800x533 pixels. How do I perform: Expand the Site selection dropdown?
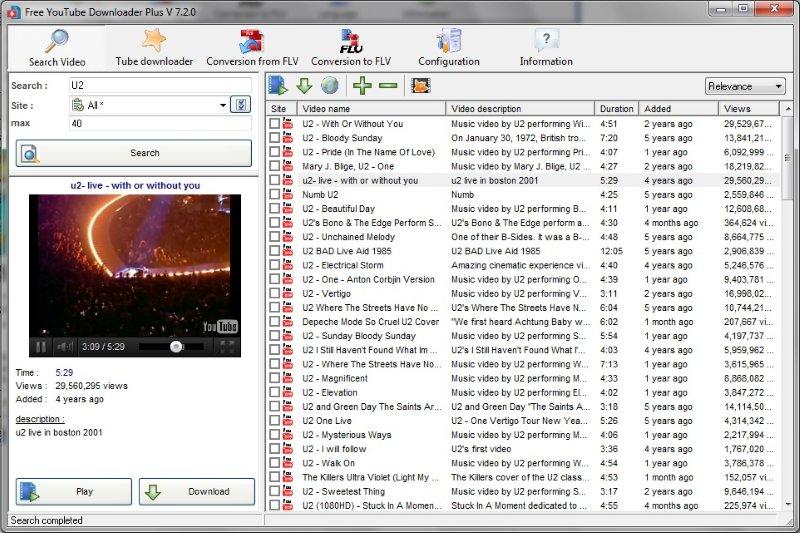pos(223,105)
